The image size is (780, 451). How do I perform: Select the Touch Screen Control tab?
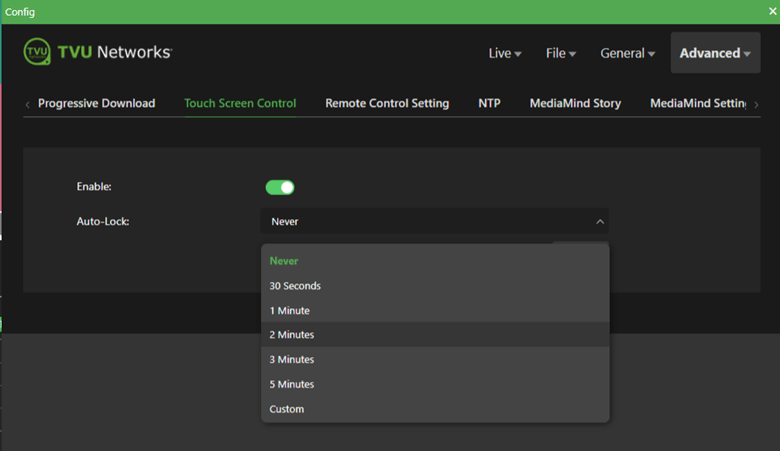pos(240,103)
